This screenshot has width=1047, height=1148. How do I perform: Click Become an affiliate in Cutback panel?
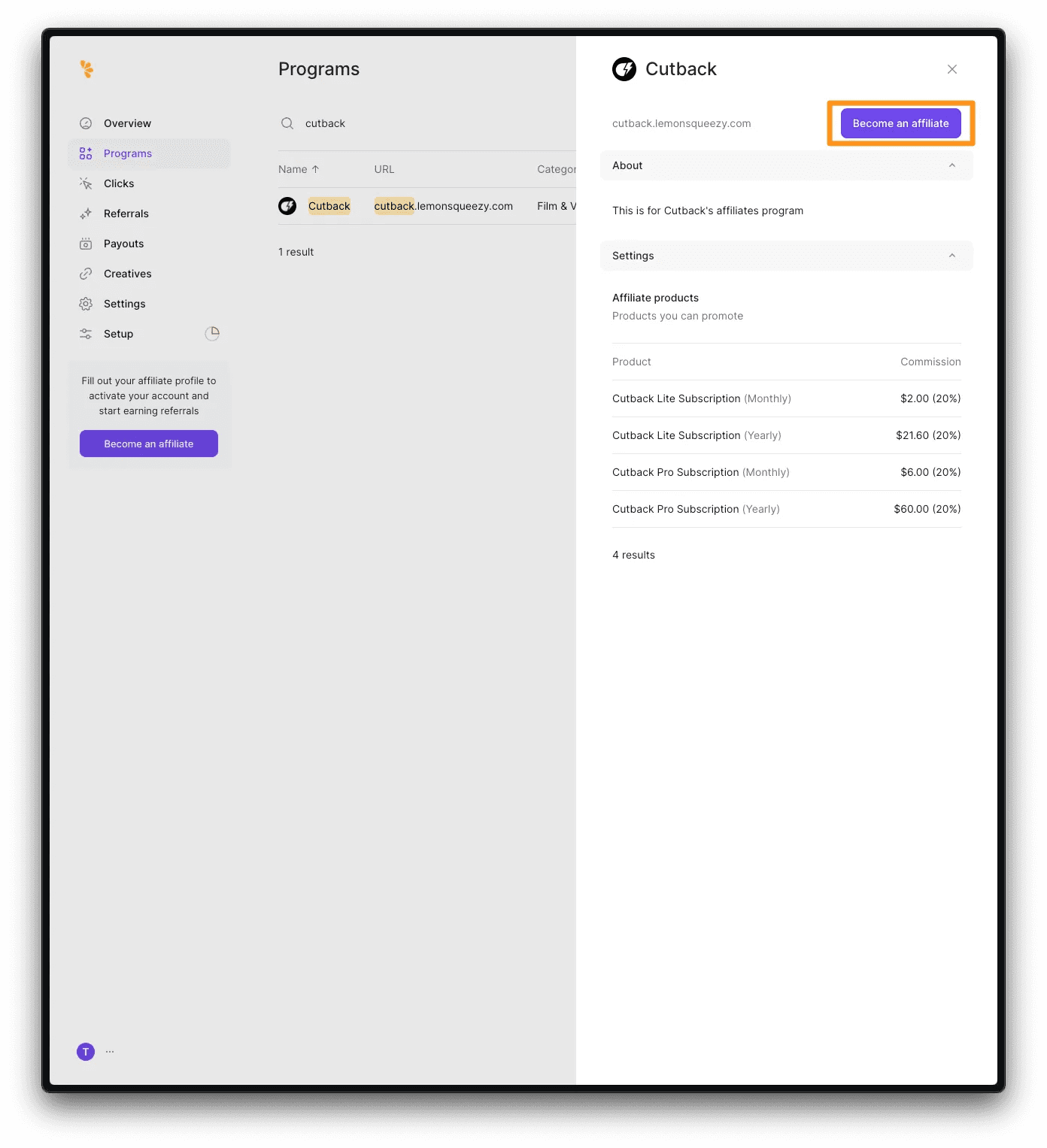900,123
